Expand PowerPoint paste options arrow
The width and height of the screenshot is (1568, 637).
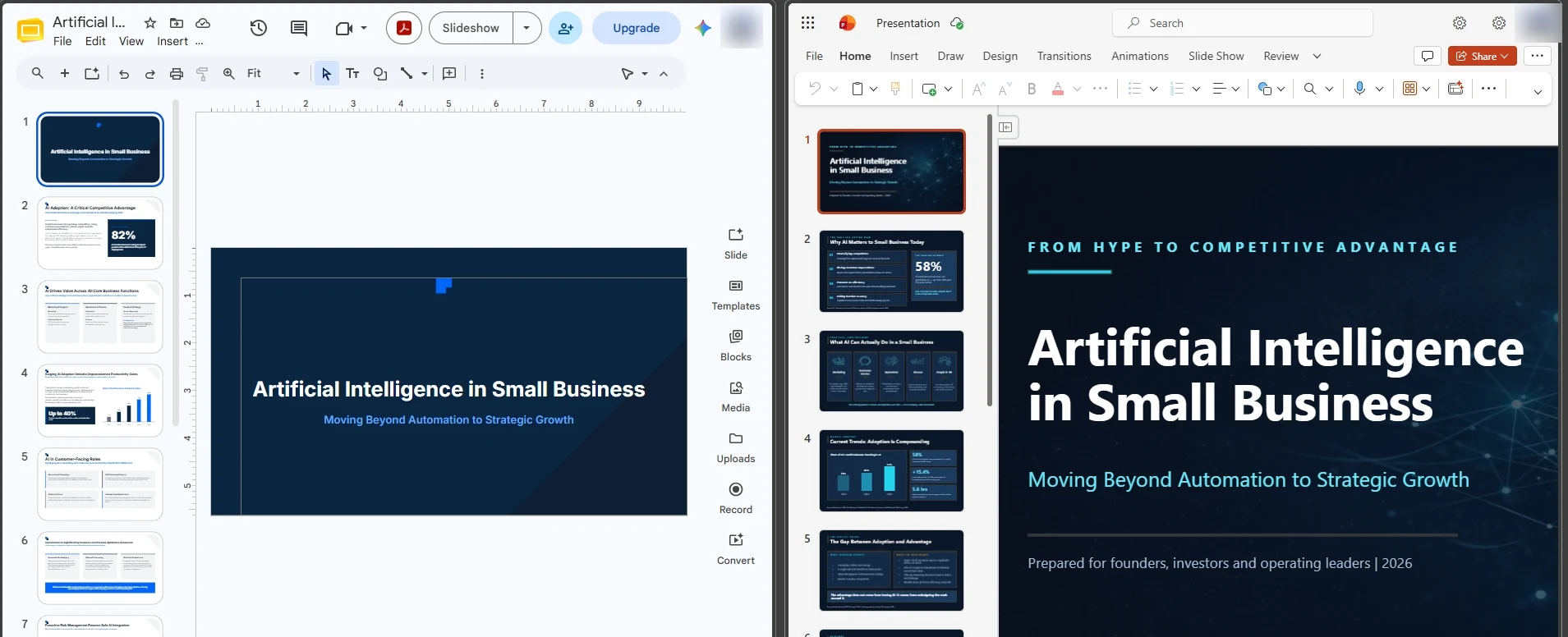click(874, 89)
